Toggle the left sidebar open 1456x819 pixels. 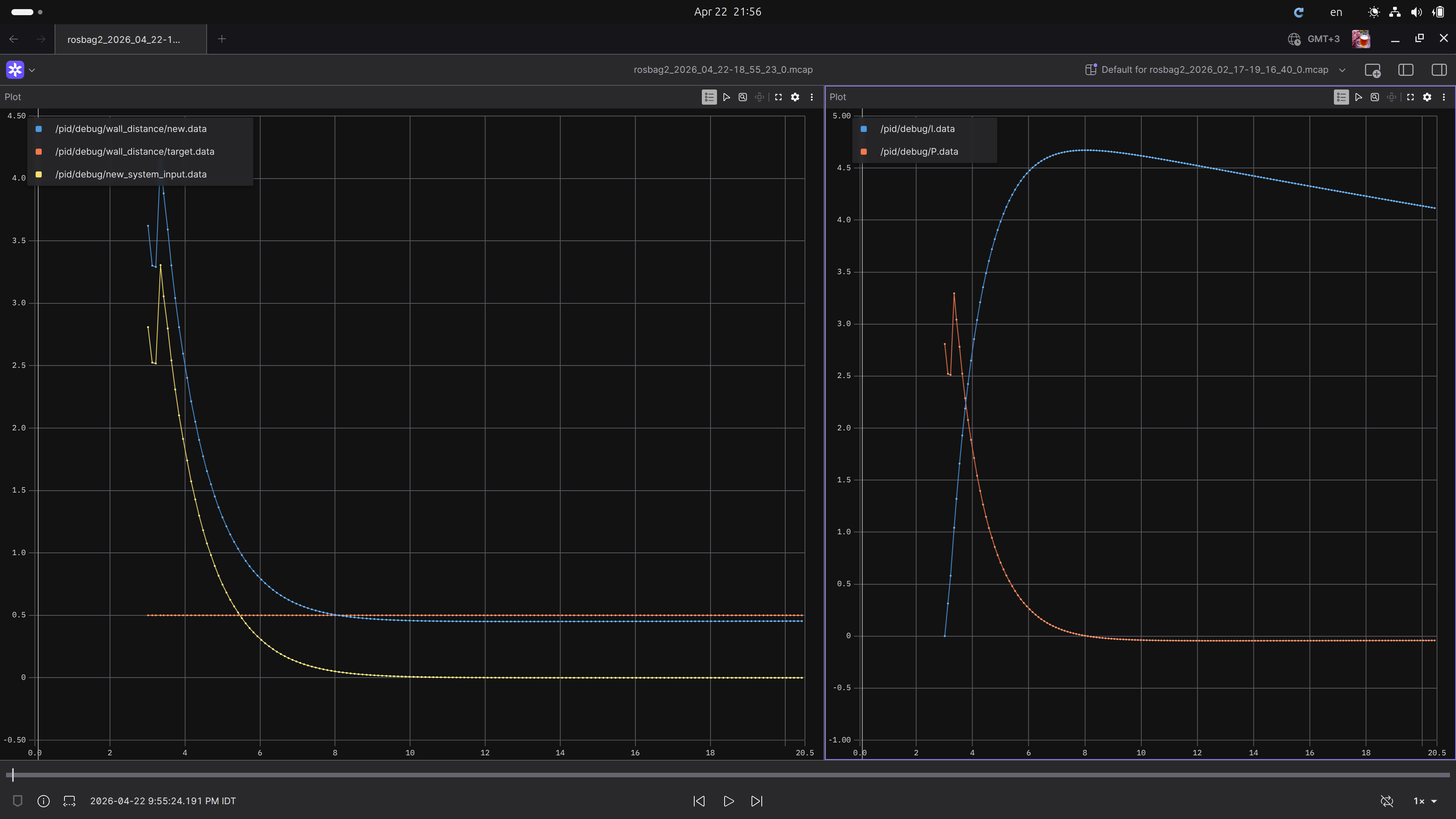[1406, 69]
